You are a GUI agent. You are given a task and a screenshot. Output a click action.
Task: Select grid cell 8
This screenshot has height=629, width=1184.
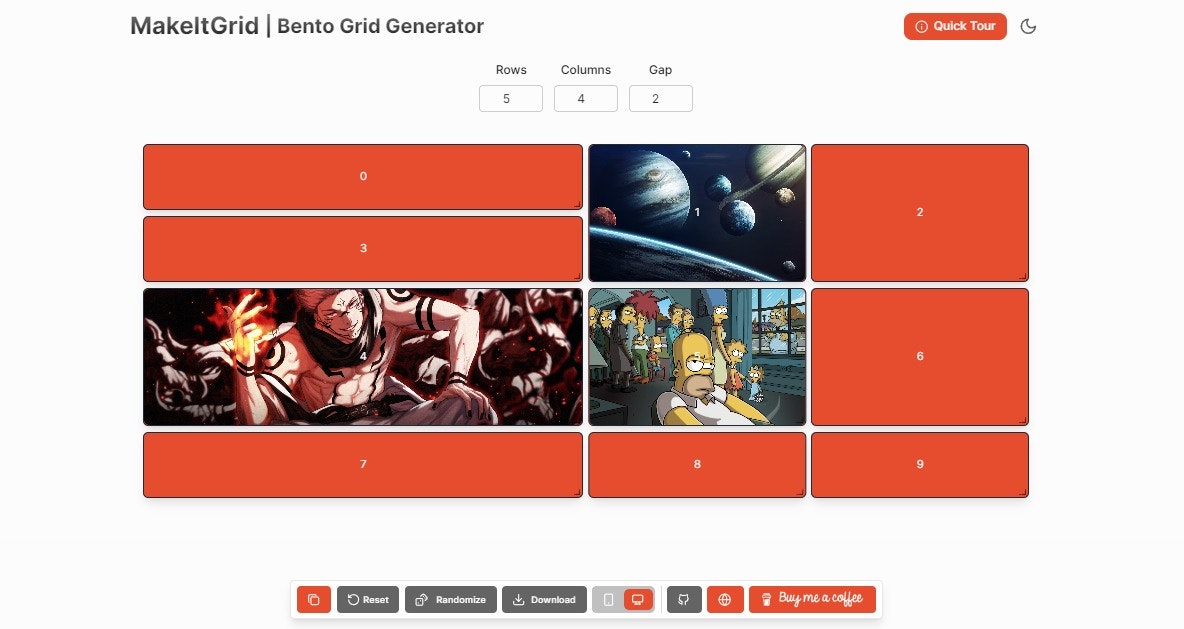[x=697, y=464]
